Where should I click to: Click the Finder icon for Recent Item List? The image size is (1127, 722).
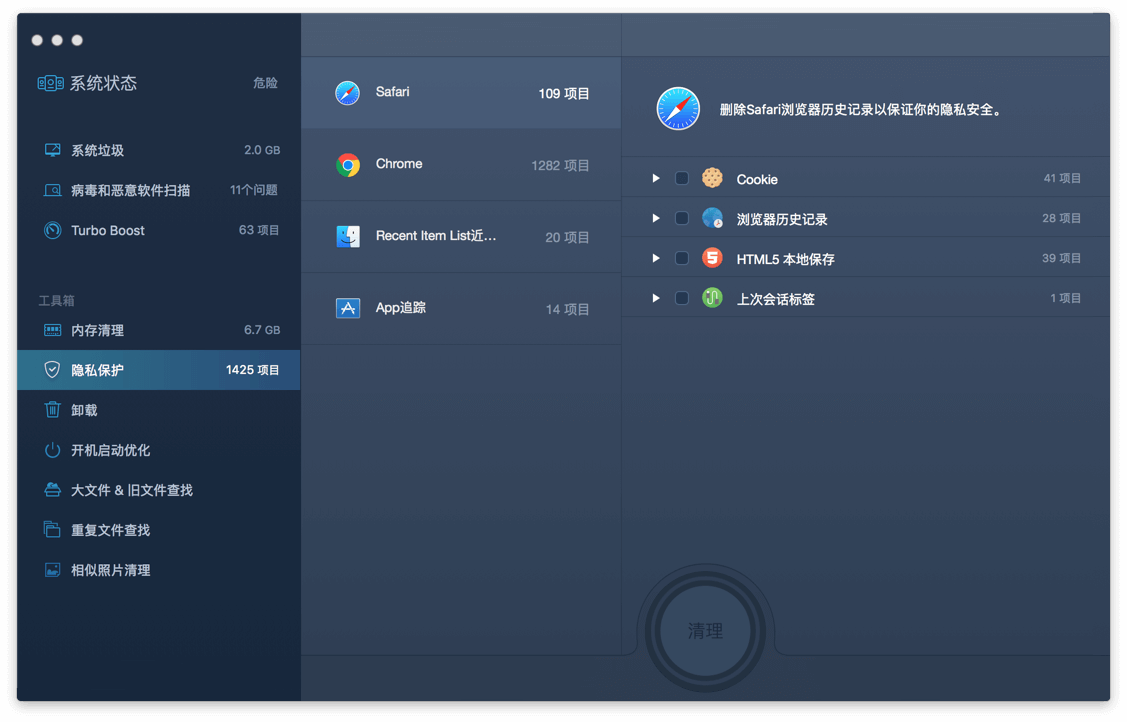click(348, 237)
